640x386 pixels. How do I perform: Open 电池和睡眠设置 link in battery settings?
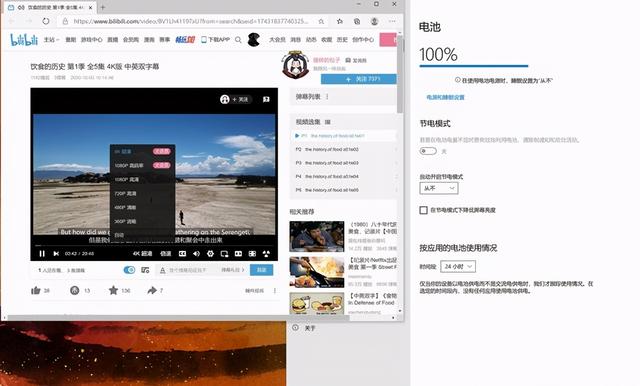pos(445,98)
